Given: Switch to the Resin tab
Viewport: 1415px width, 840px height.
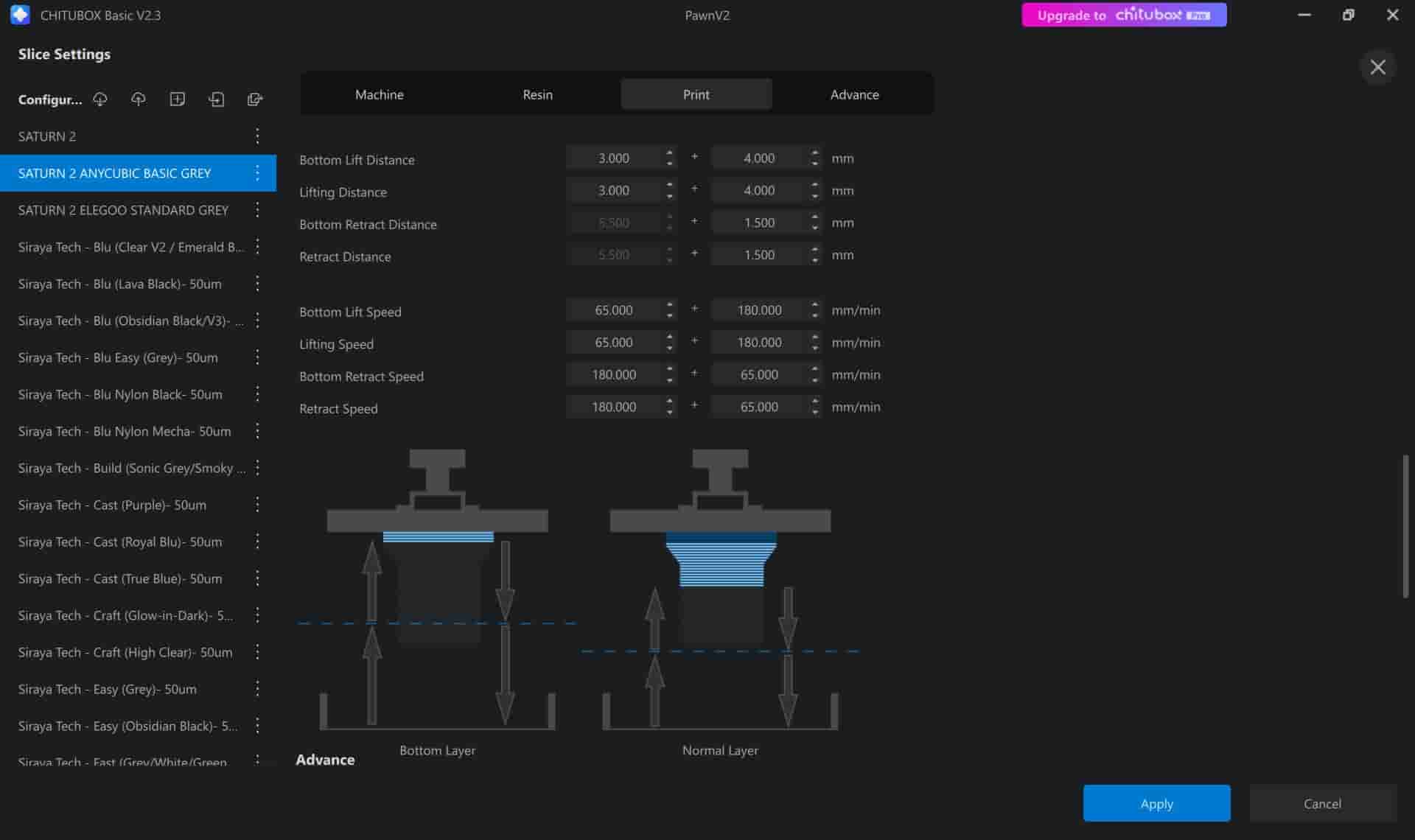Looking at the screenshot, I should point(537,94).
